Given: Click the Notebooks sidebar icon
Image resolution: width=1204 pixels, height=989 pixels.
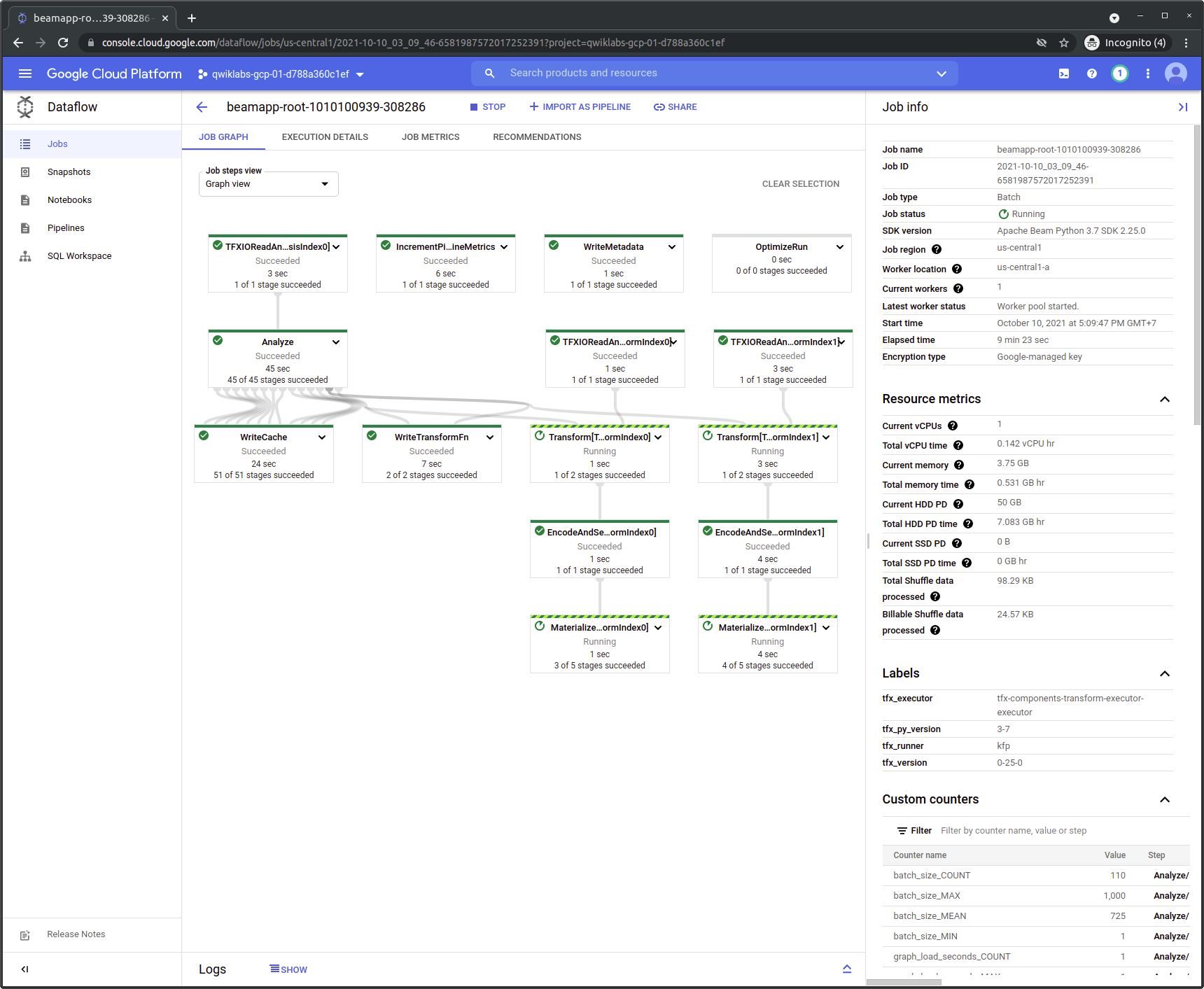Looking at the screenshot, I should [x=25, y=200].
